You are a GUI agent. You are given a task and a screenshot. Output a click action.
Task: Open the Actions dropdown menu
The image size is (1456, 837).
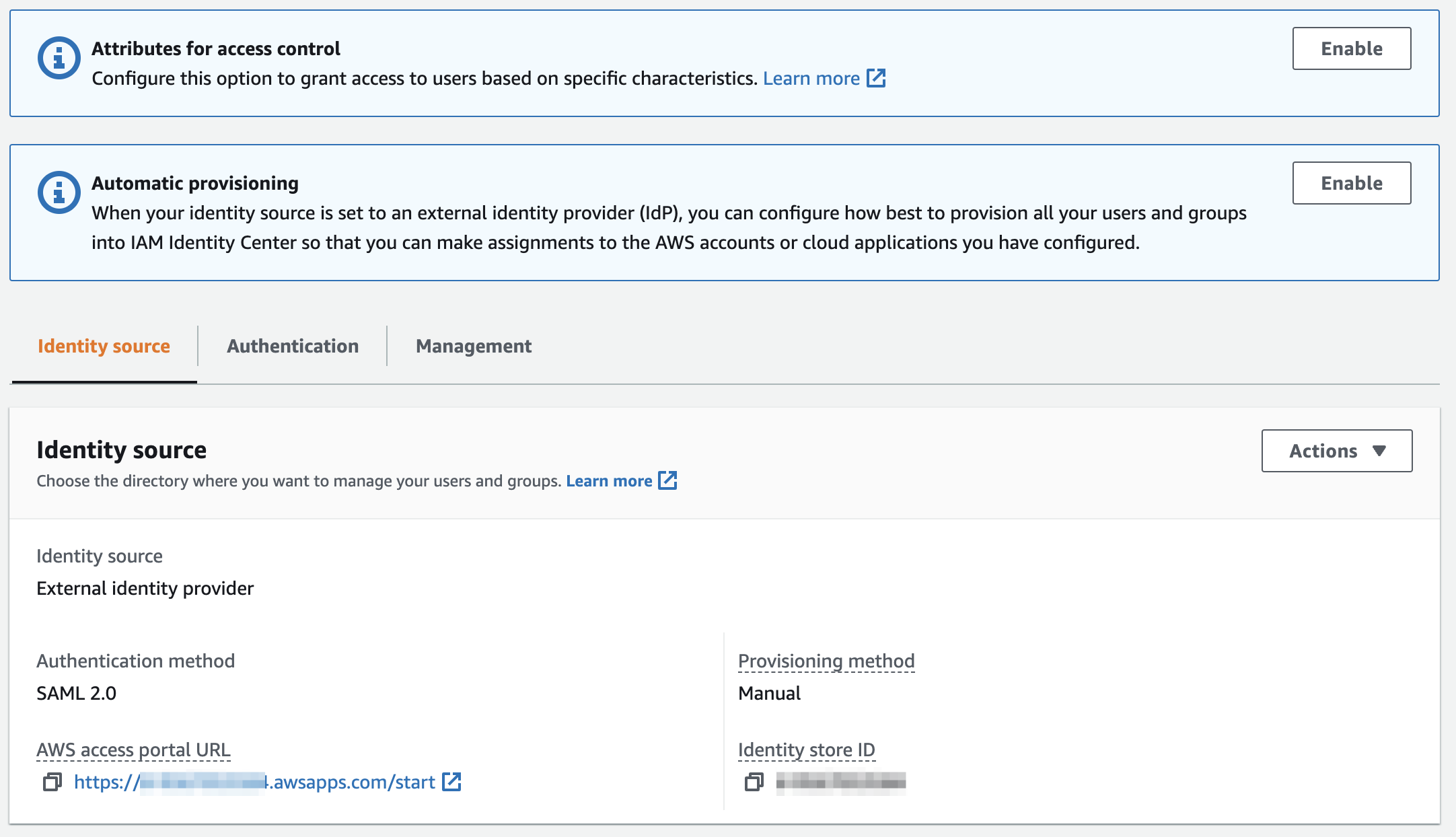[1337, 451]
